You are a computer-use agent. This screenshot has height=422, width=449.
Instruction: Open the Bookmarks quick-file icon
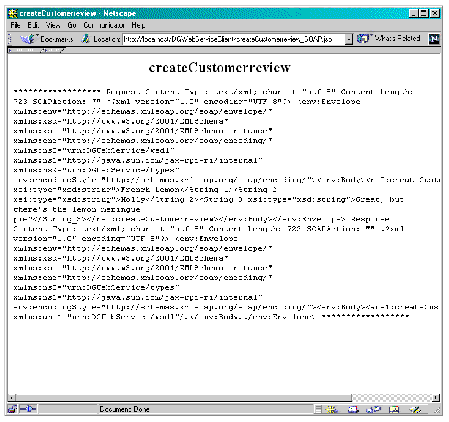click(x=28, y=39)
